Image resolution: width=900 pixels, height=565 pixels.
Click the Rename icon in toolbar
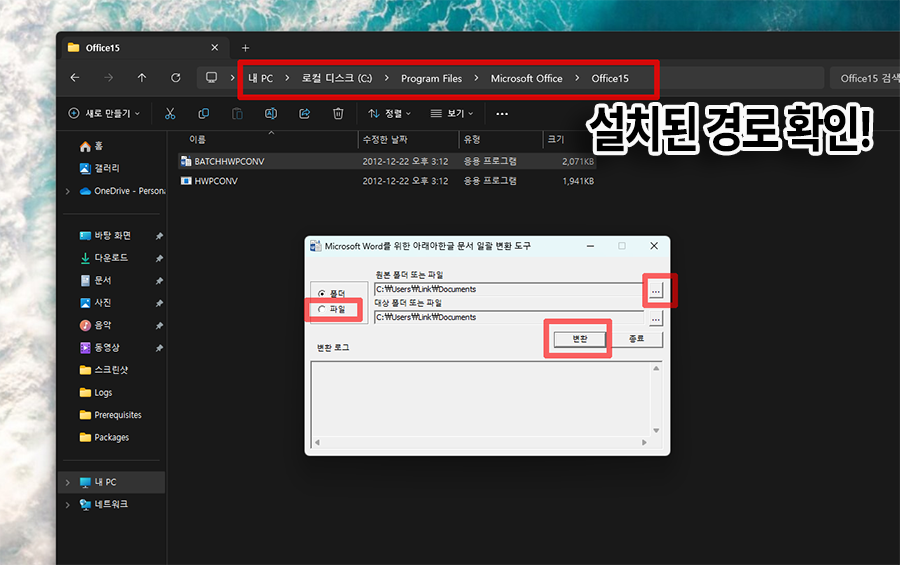coord(271,114)
